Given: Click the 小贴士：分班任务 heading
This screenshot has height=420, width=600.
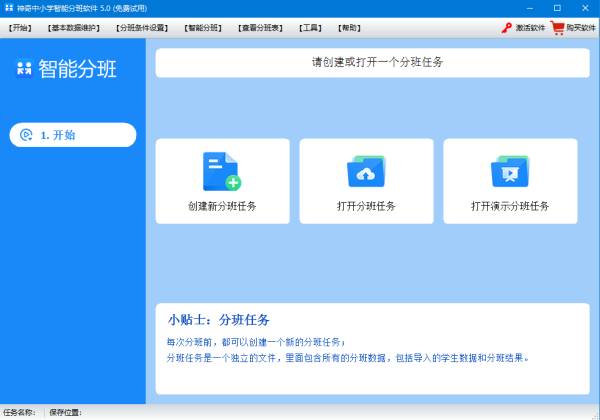Looking at the screenshot, I should [x=218, y=320].
